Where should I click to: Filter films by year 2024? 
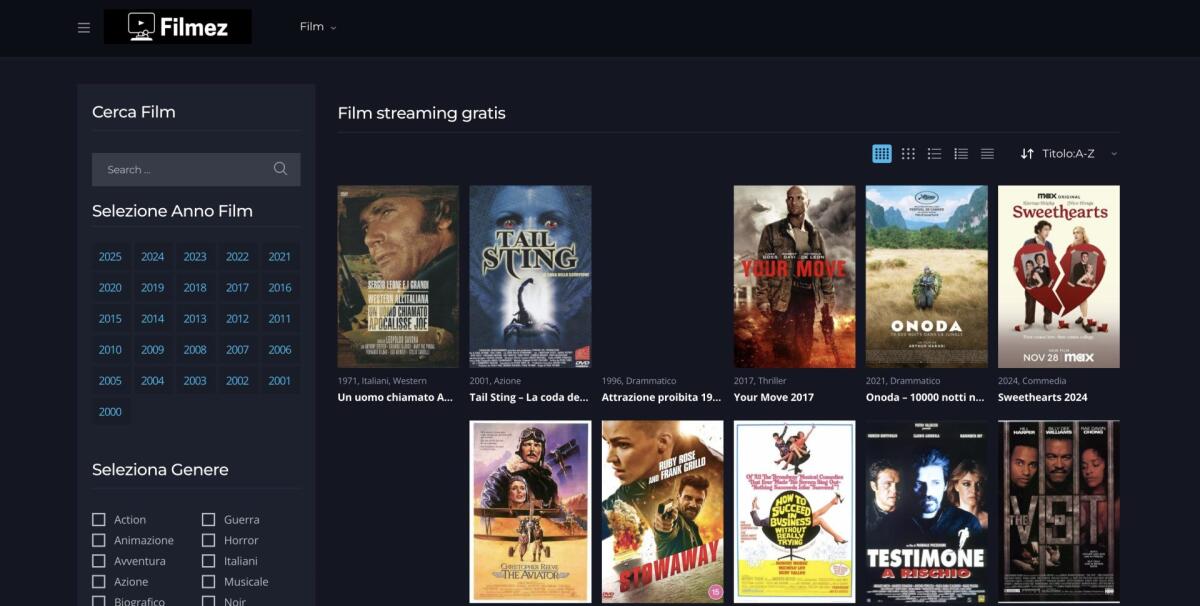click(x=152, y=256)
